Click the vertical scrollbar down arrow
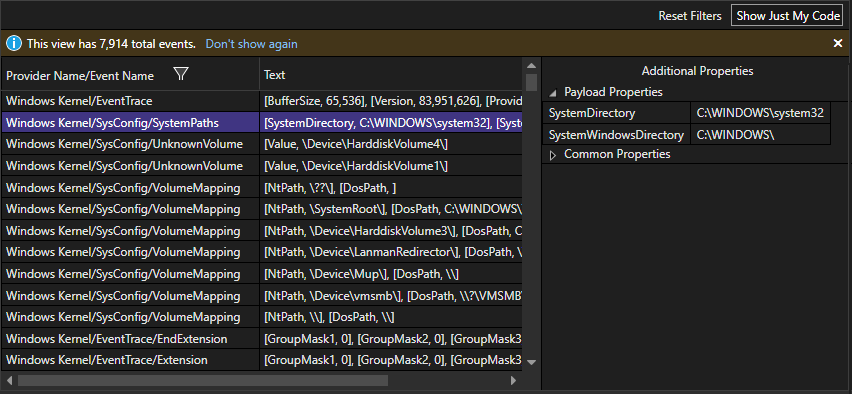 [531, 362]
